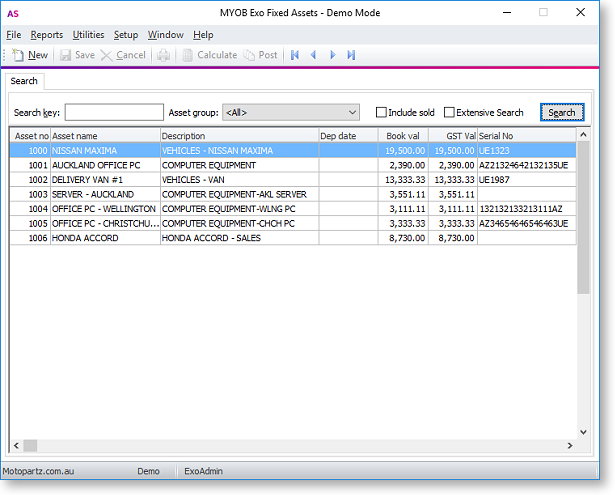
Task: Tick the Extensive Search checkbox
Action: [450, 113]
